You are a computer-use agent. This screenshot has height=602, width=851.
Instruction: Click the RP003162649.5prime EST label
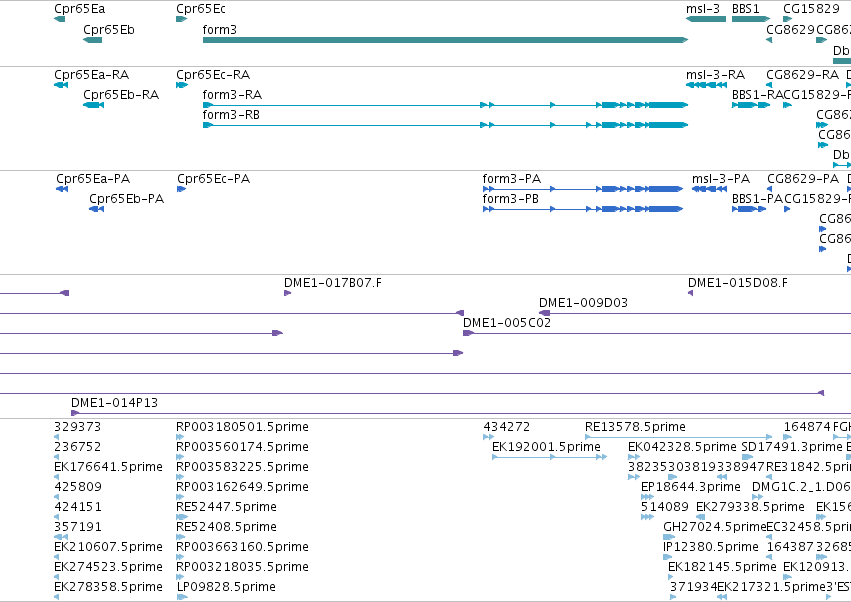point(243,487)
